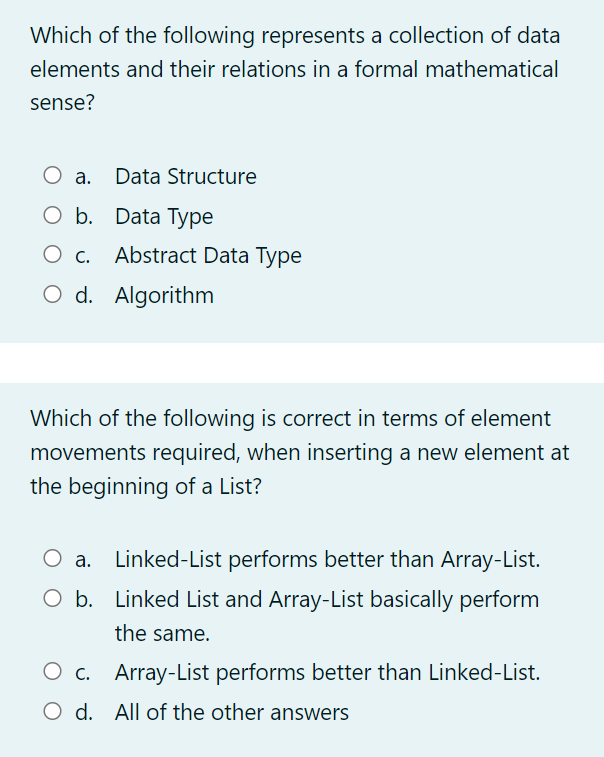Viewport: 604px width, 757px height.
Task: Click the 'All of the other answers' text
Action: 232,713
